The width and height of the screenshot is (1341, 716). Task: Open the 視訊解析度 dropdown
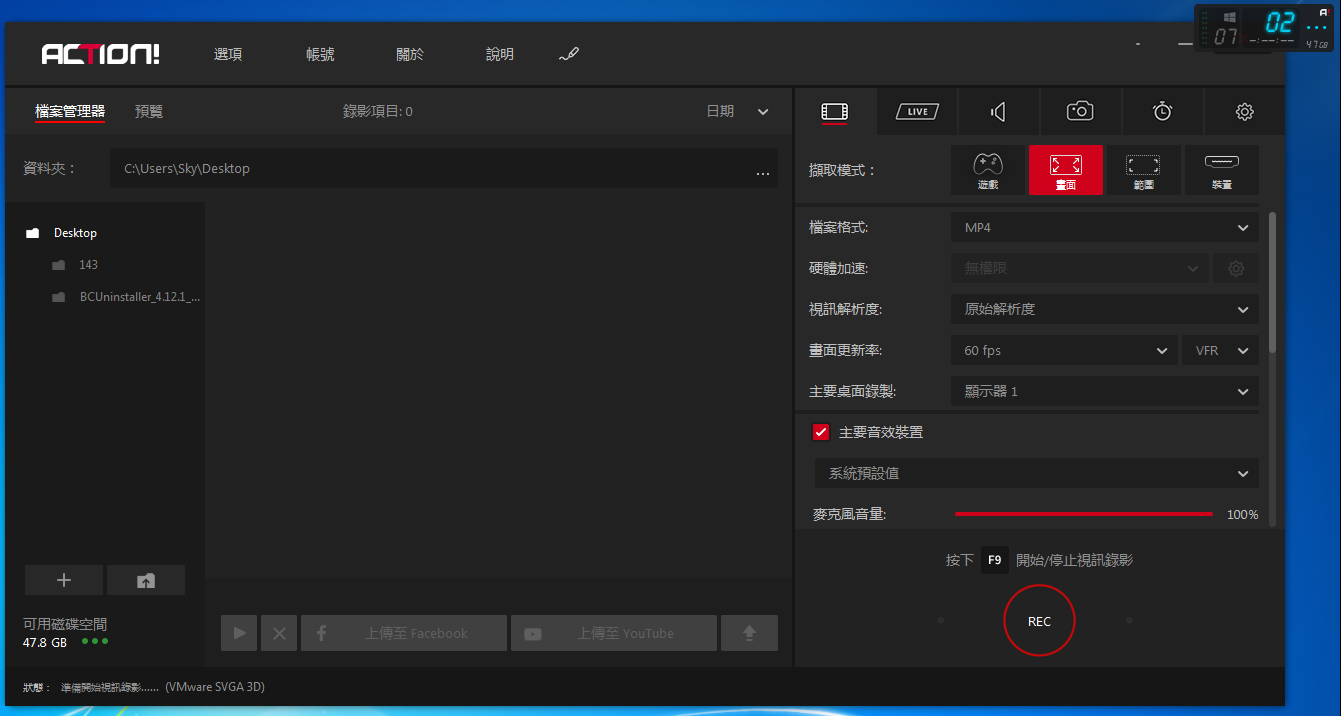point(1105,309)
